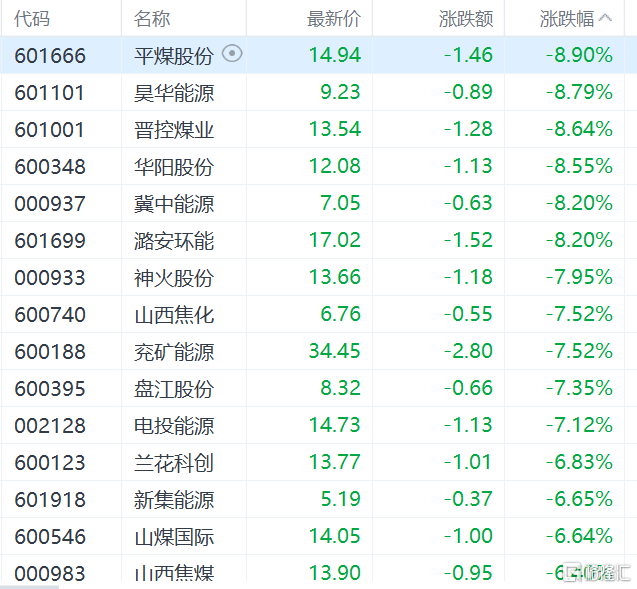Sort by 名称 column header

point(152,19)
